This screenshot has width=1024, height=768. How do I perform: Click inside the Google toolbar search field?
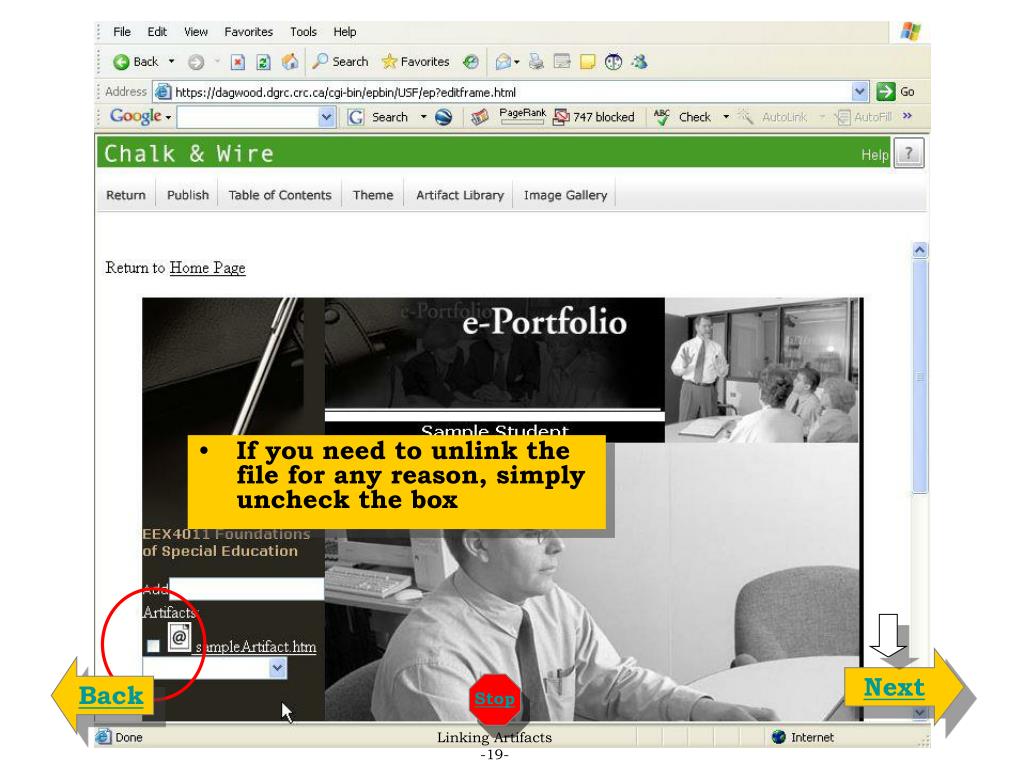(248, 118)
